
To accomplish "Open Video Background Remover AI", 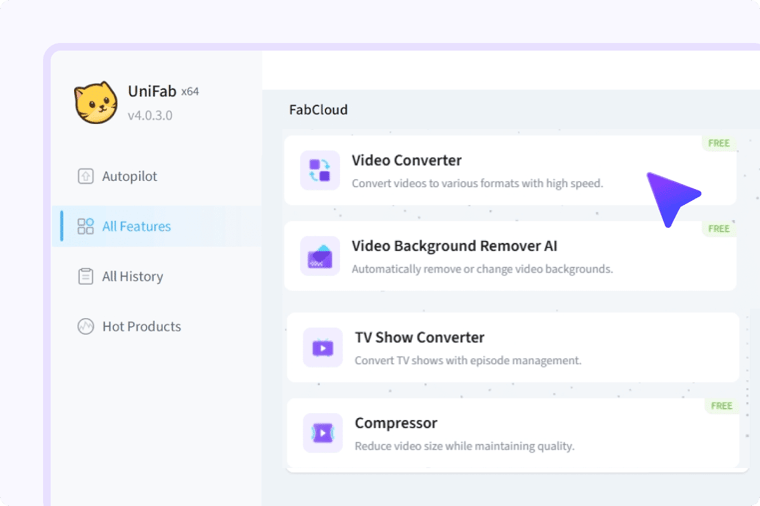I will 510,256.
